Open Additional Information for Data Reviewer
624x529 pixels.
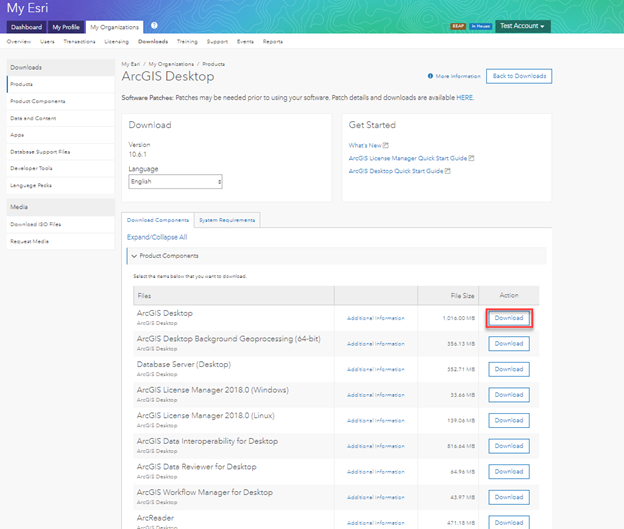[x=376, y=472]
